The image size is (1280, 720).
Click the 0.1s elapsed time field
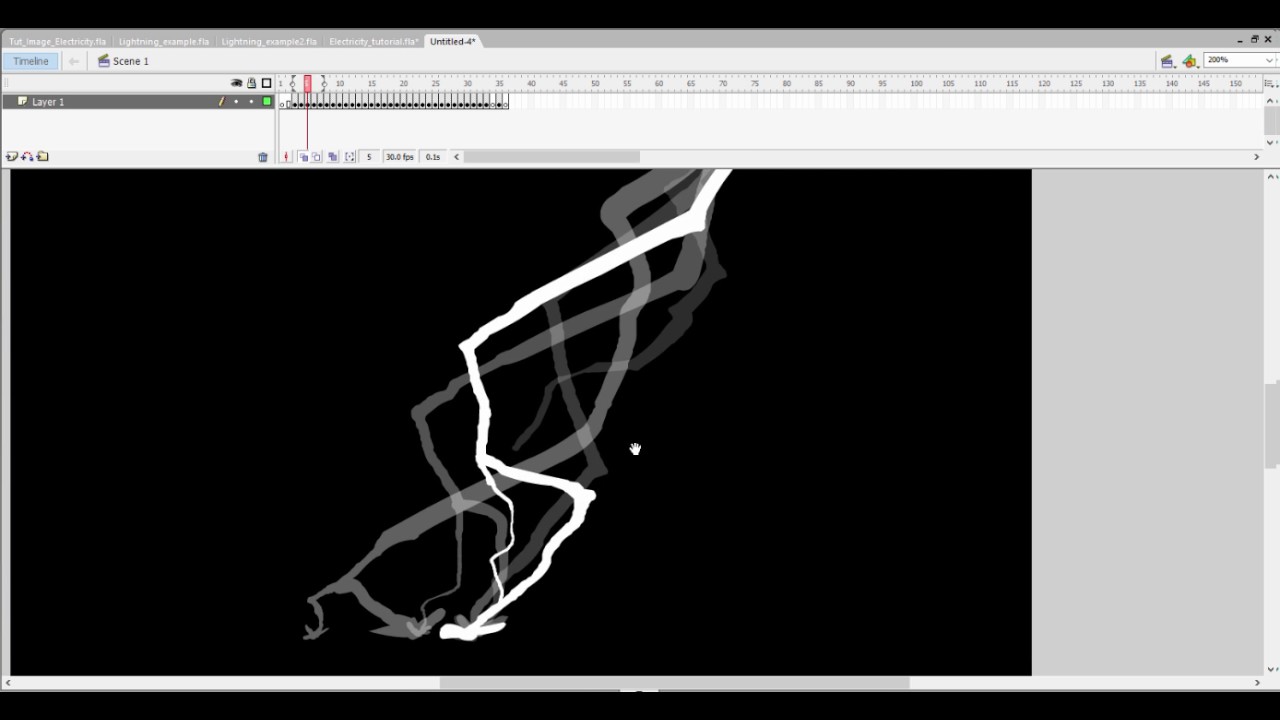coord(433,157)
